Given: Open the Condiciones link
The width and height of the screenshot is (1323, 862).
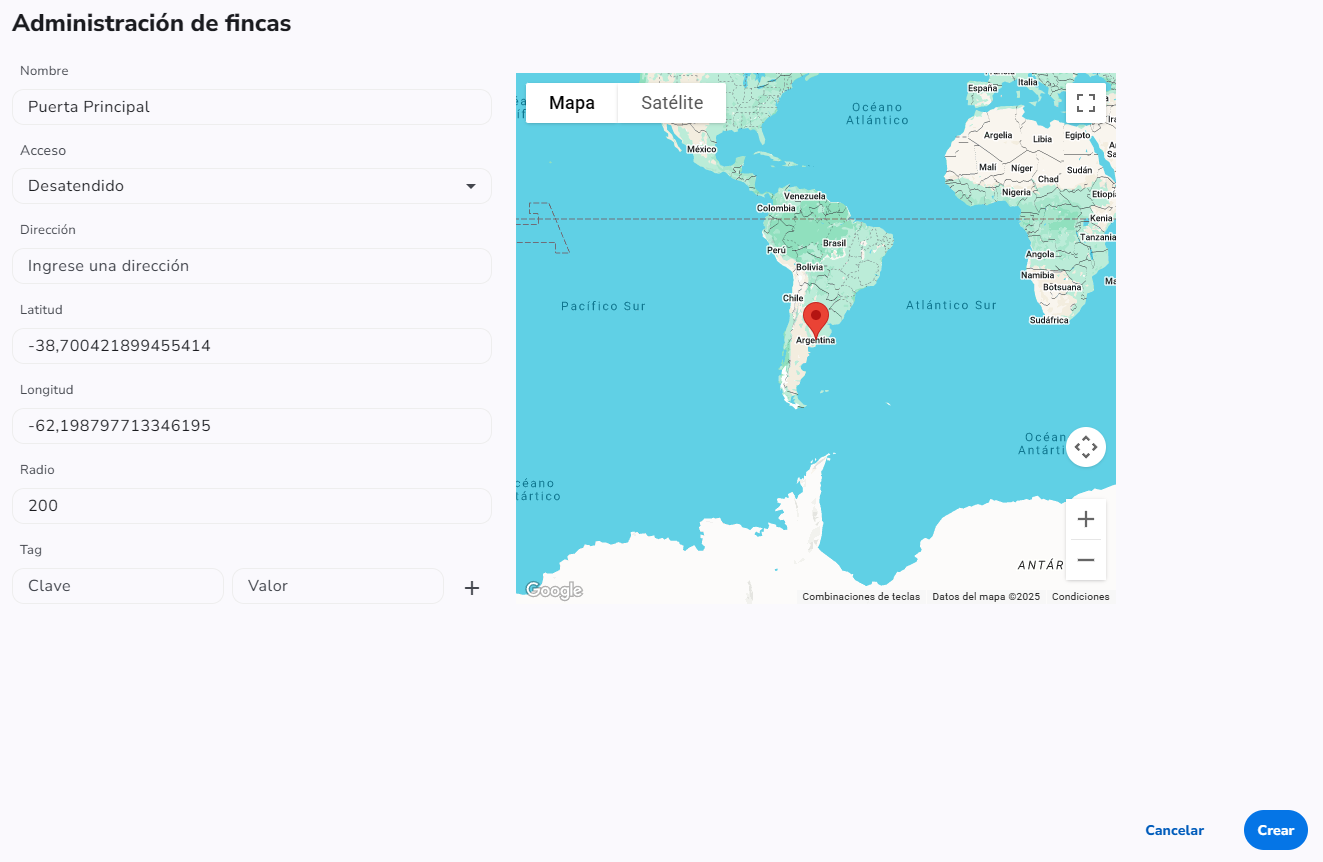Looking at the screenshot, I should click(1081, 597).
